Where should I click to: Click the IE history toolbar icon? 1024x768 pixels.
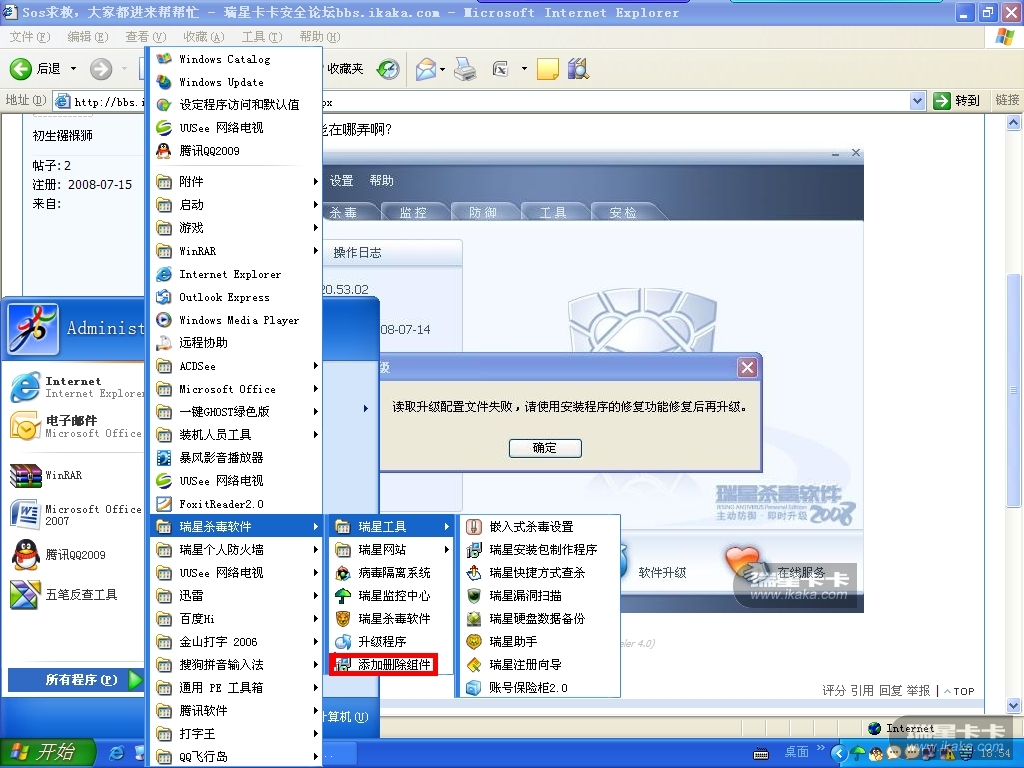pyautogui.click(x=388, y=69)
